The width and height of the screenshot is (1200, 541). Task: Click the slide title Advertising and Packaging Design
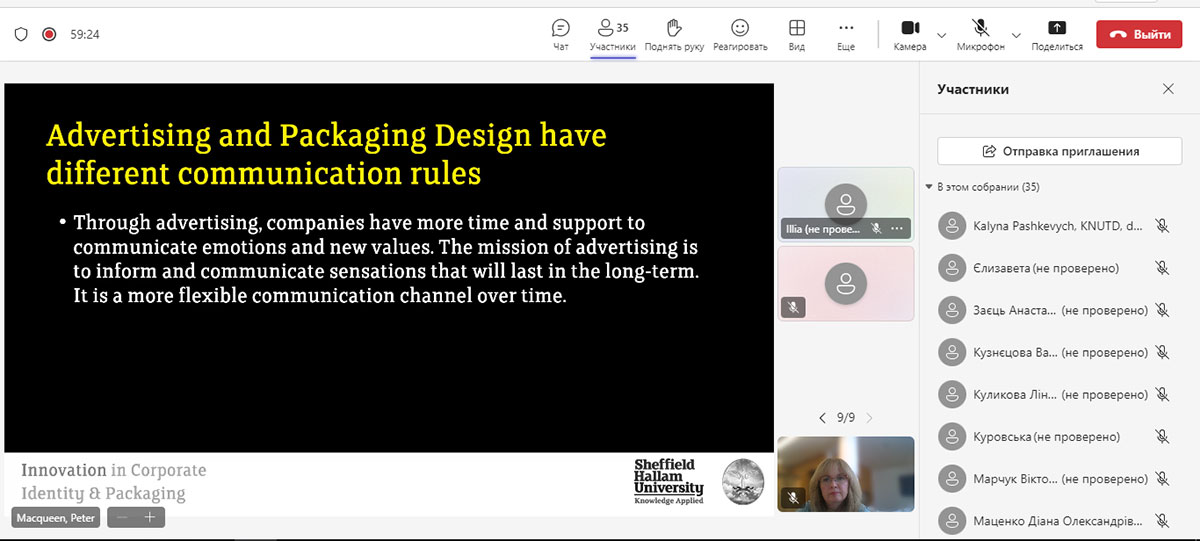tap(326, 154)
